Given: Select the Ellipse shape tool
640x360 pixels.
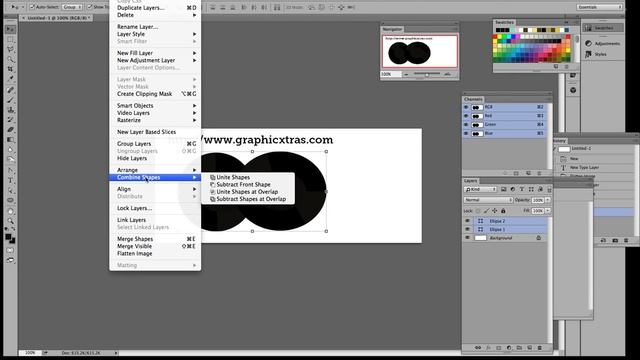Looking at the screenshot, I should pos(10,200).
